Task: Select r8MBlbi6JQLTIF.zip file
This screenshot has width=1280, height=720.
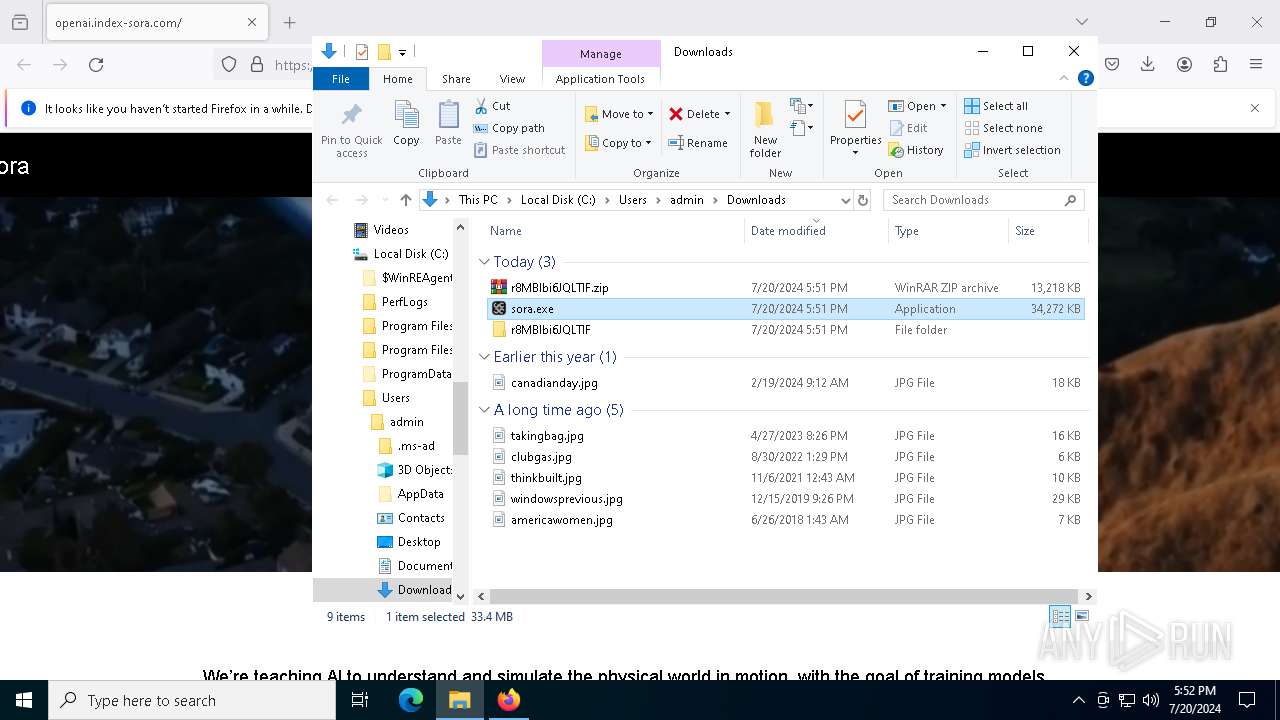Action: (785, 288)
